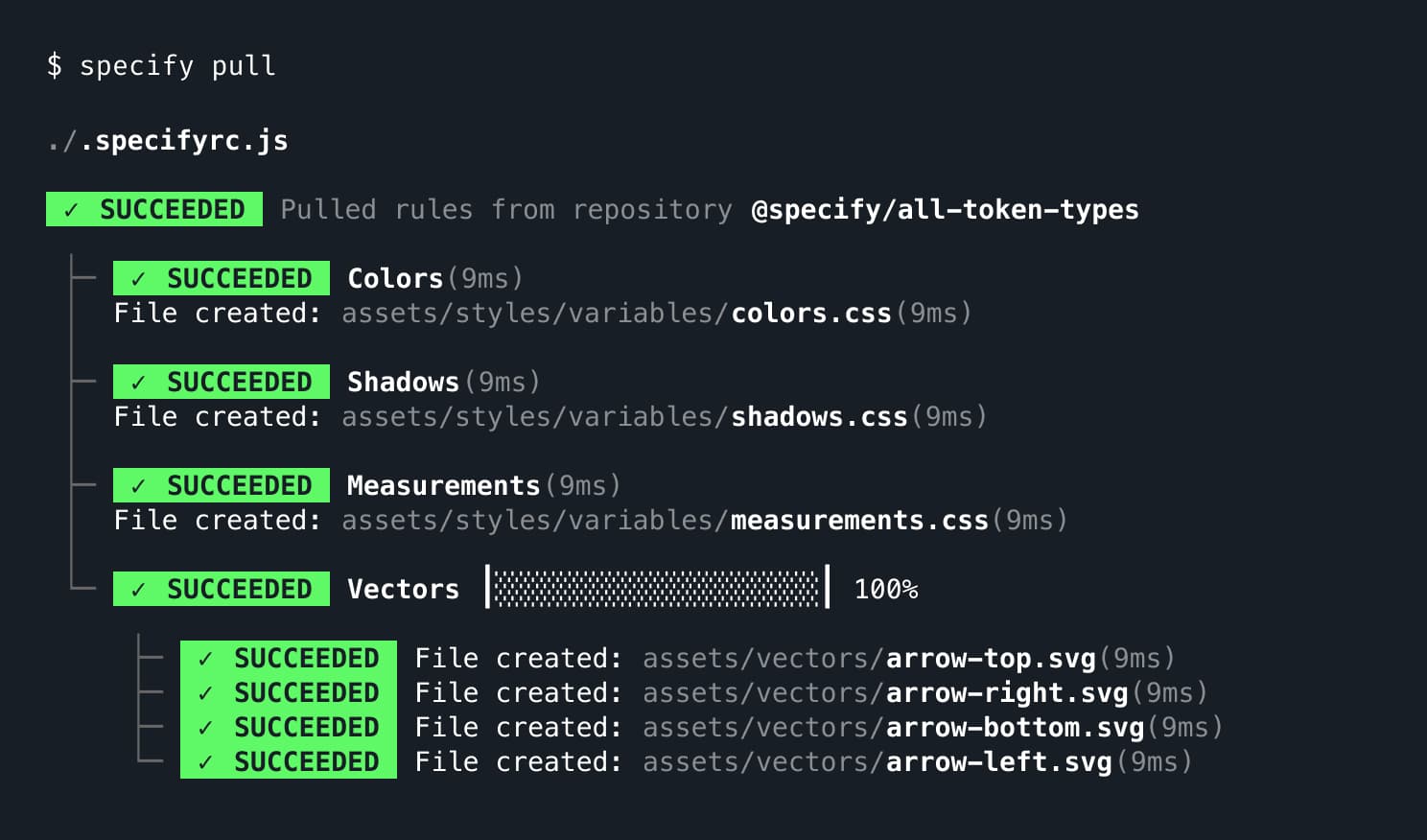The width and height of the screenshot is (1427, 840).
Task: Click the arrow-right.svg file path
Action: click(x=885, y=693)
